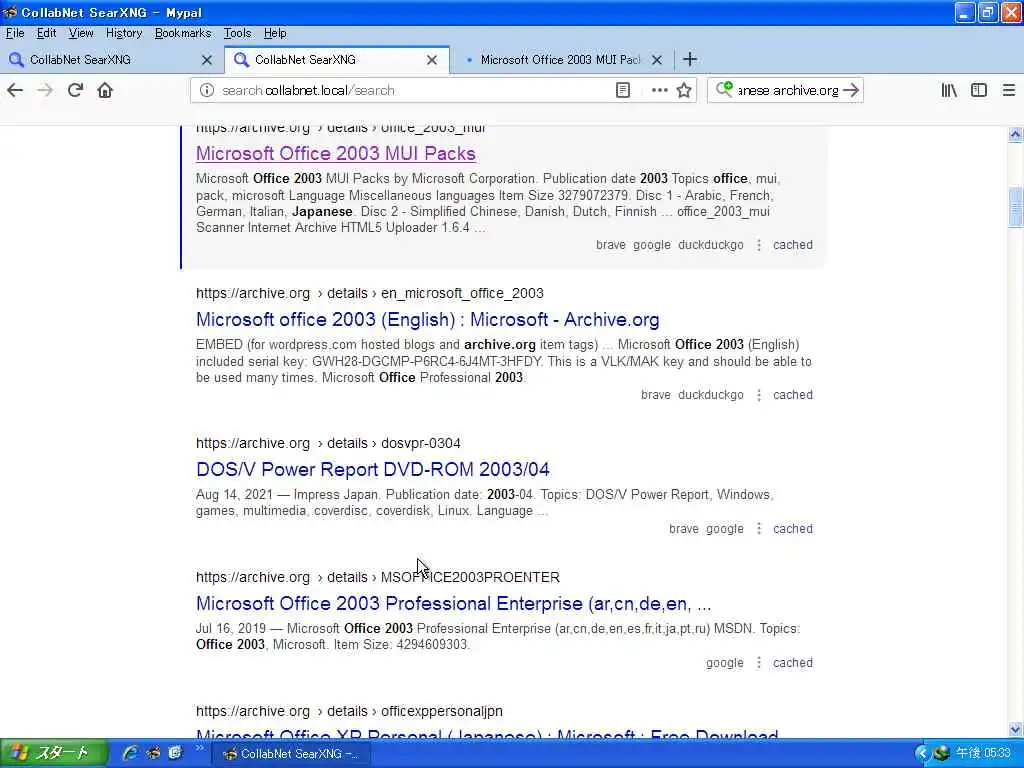Click brave engine on MUI Packs result
This screenshot has width=1024, height=768.
click(x=611, y=245)
